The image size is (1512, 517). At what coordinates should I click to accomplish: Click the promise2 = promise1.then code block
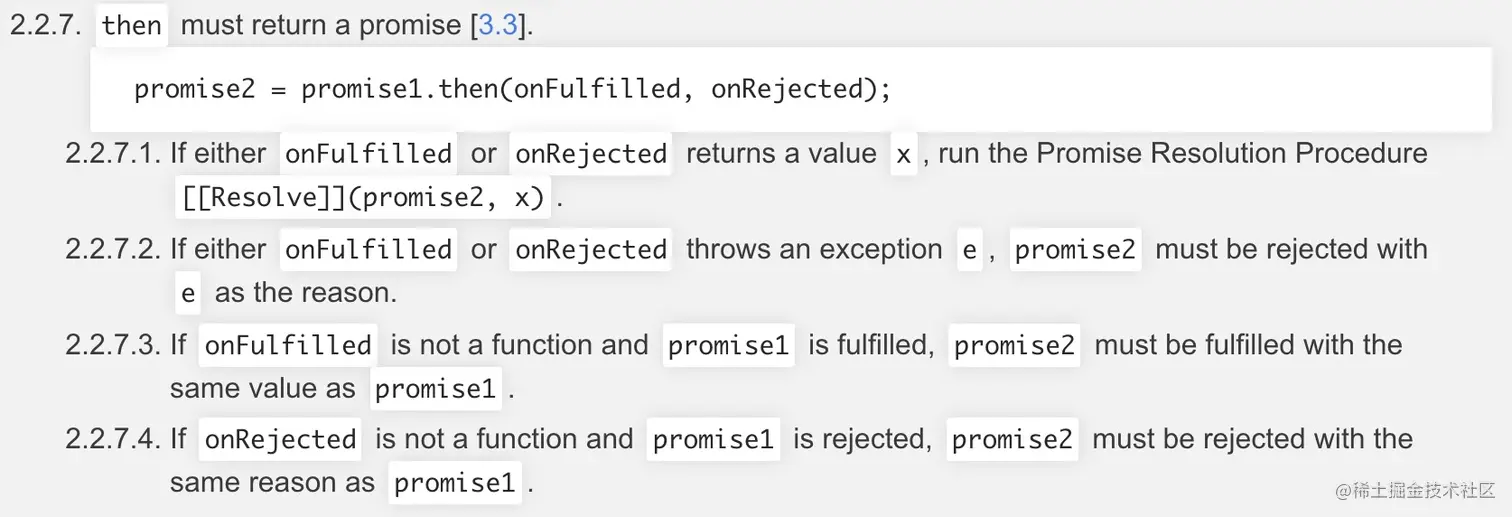tap(512, 90)
